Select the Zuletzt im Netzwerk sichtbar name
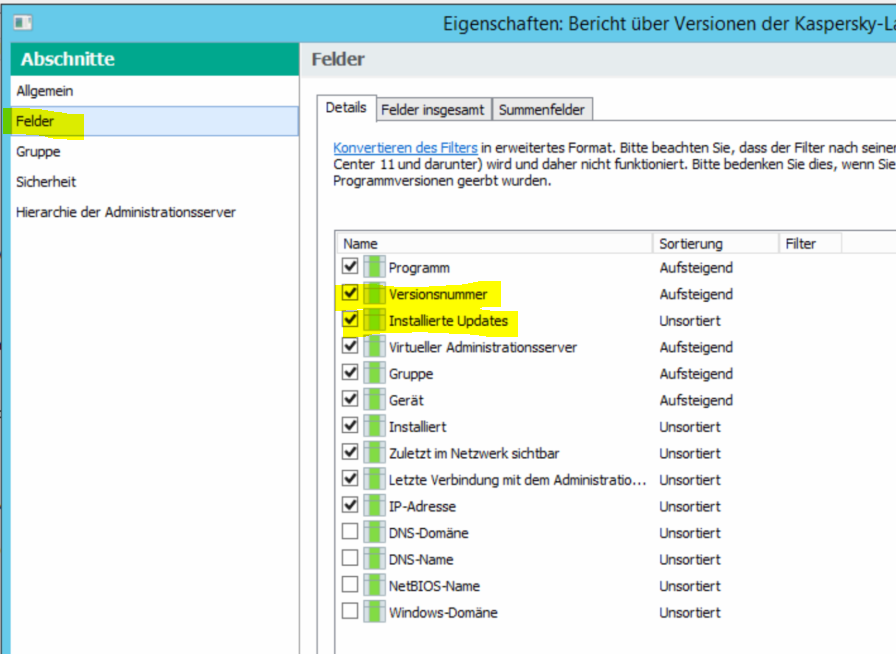 (474, 453)
